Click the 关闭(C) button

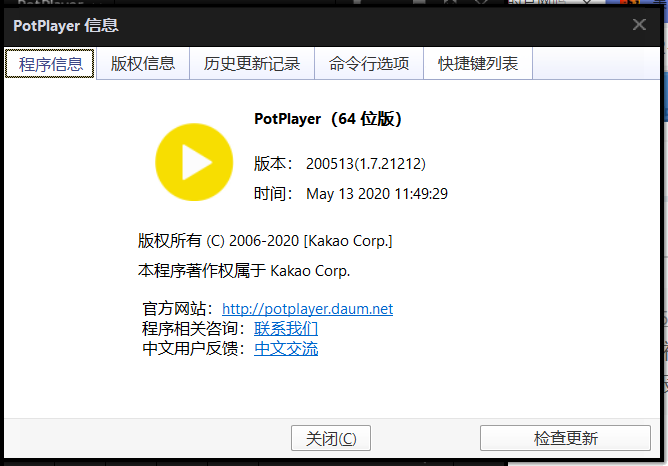click(331, 438)
